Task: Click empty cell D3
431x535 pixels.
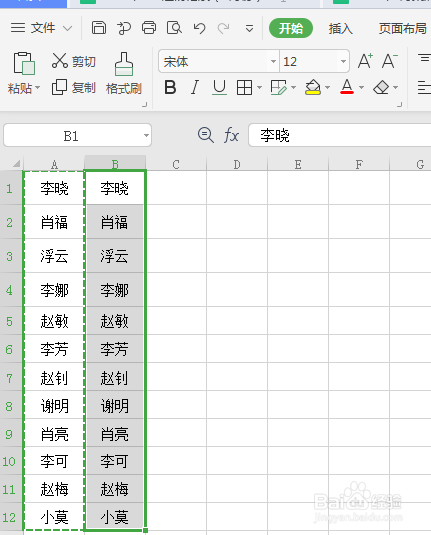Action: (237, 256)
